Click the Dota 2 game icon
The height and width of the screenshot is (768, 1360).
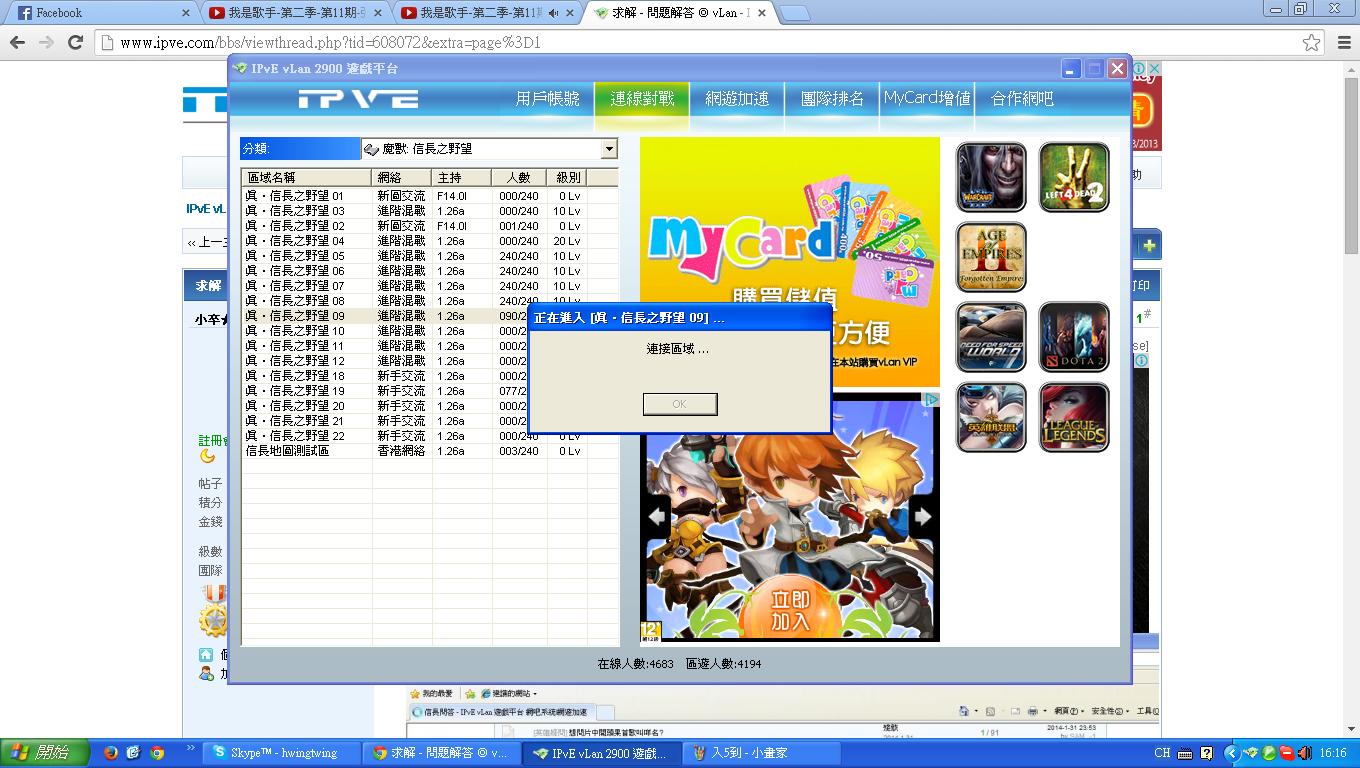pyautogui.click(x=1074, y=337)
